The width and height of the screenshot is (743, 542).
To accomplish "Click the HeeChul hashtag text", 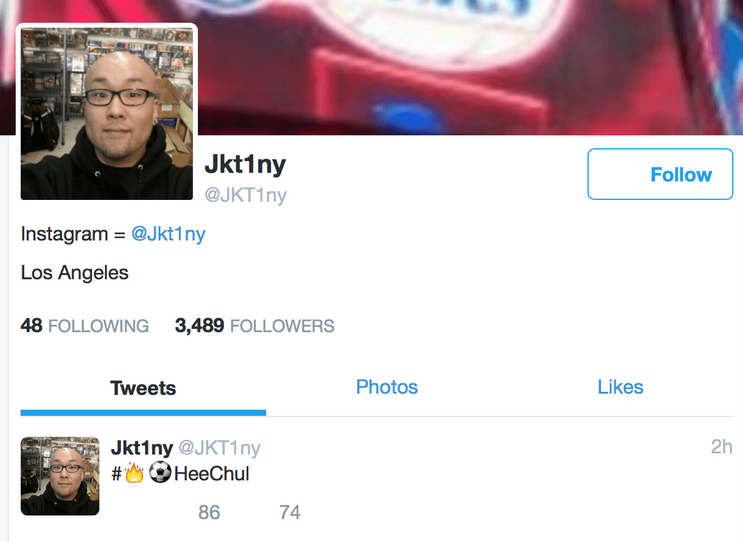I will pos(211,473).
